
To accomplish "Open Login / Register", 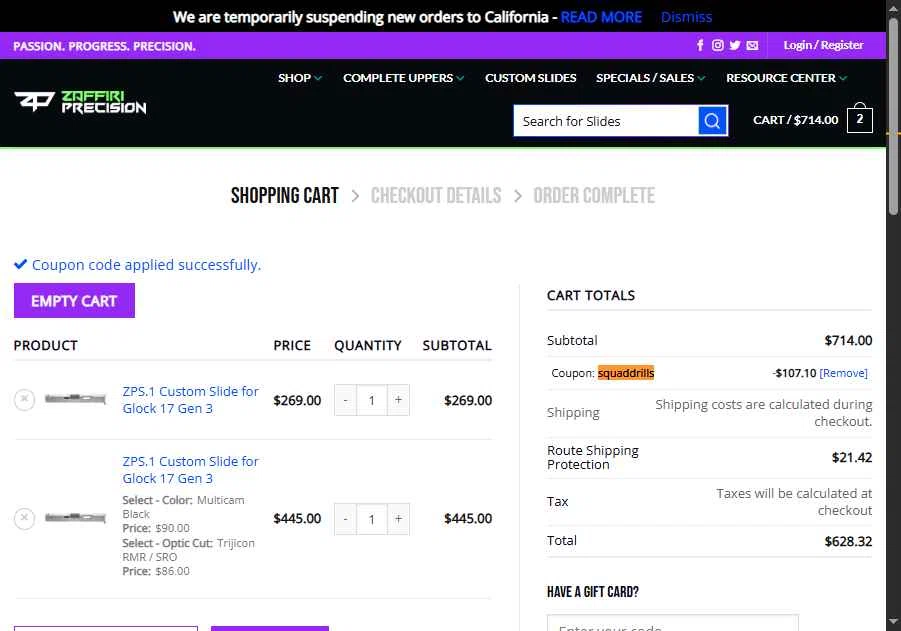I will pyautogui.click(x=823, y=45).
